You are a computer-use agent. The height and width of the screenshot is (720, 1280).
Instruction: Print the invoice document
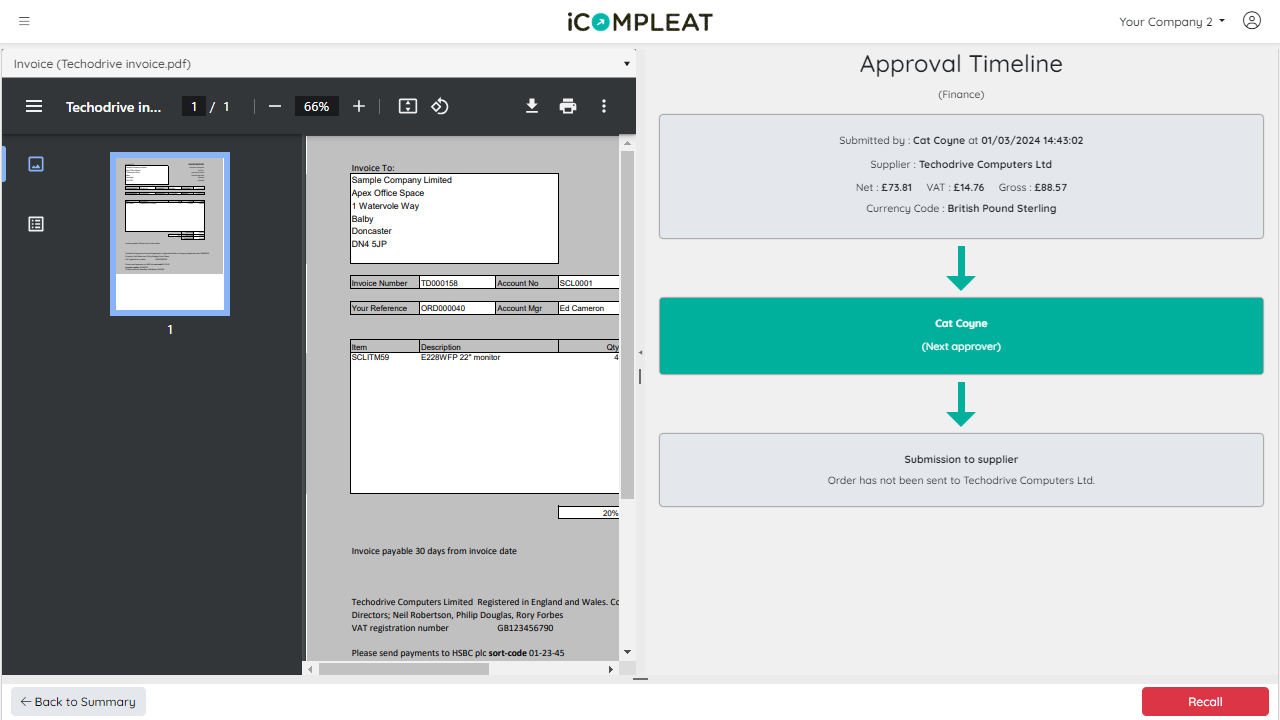568,106
